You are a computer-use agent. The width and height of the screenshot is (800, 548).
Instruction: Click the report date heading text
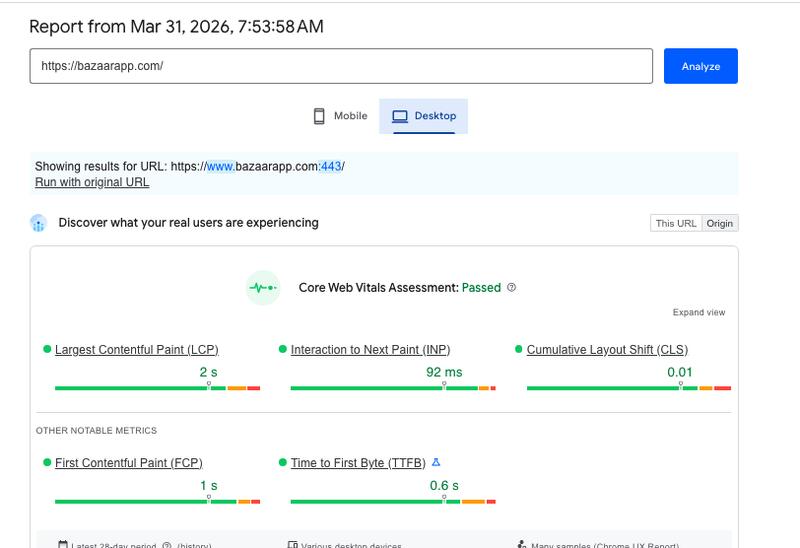pos(177,27)
